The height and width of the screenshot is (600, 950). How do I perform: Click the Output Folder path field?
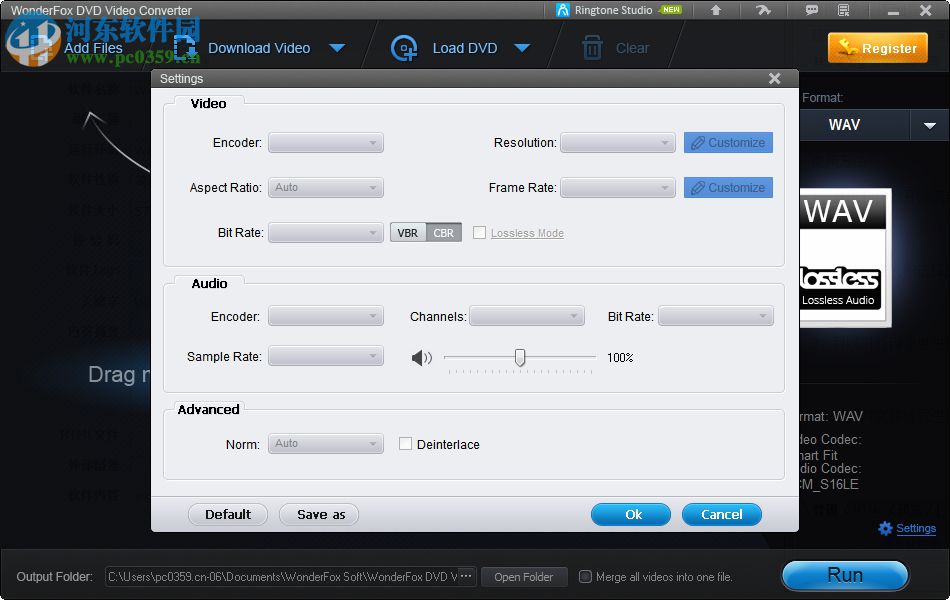tap(285, 576)
